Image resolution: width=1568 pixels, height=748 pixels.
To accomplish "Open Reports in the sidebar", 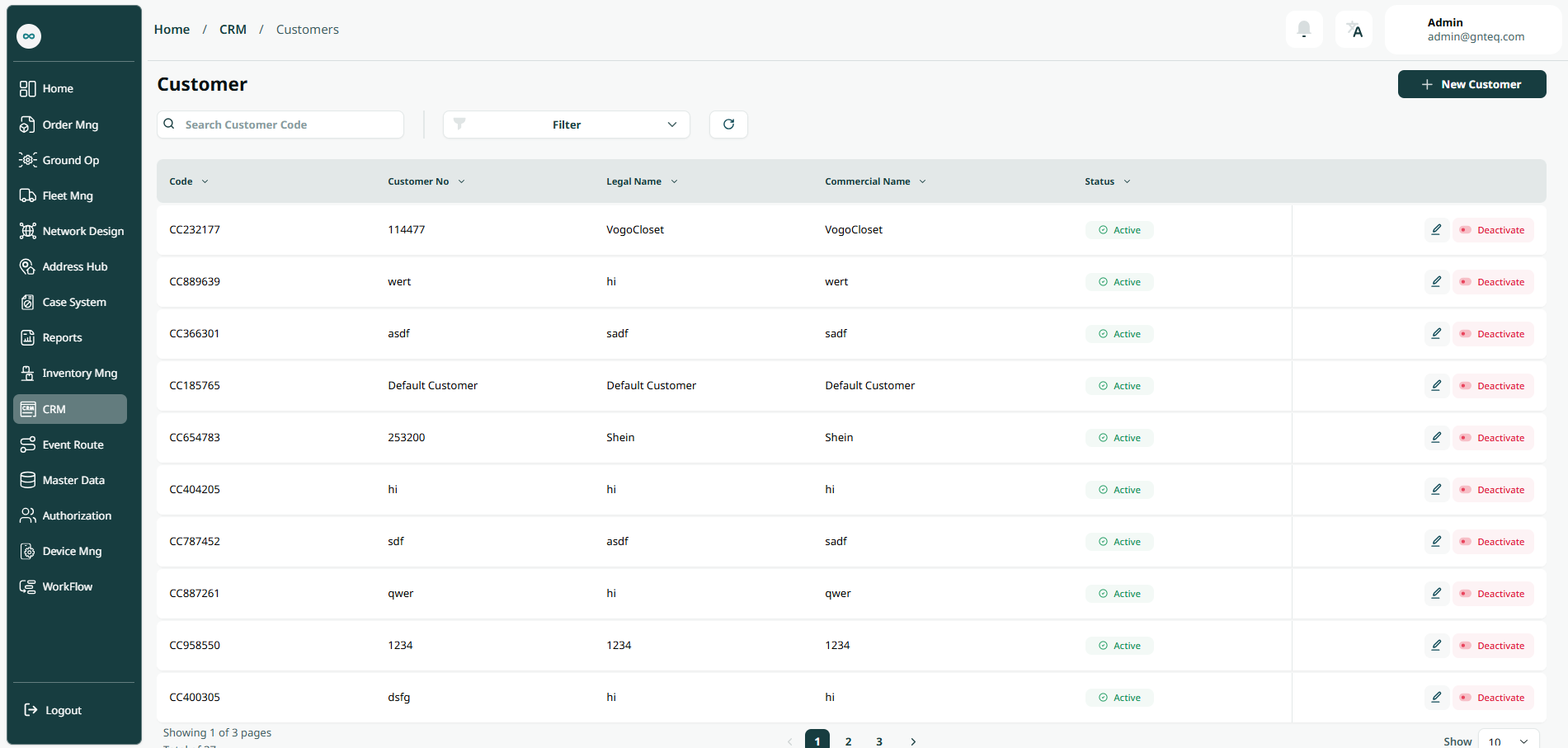I will click(x=70, y=337).
